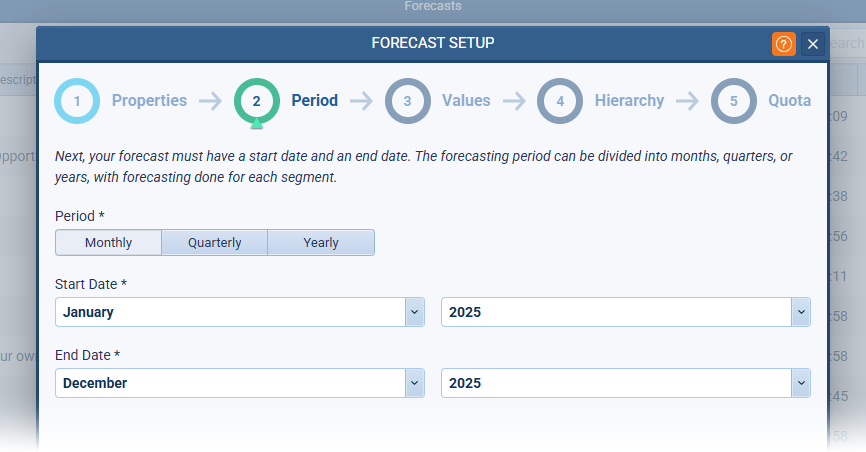
Task: Click the December end month field
Action: [x=230, y=383]
